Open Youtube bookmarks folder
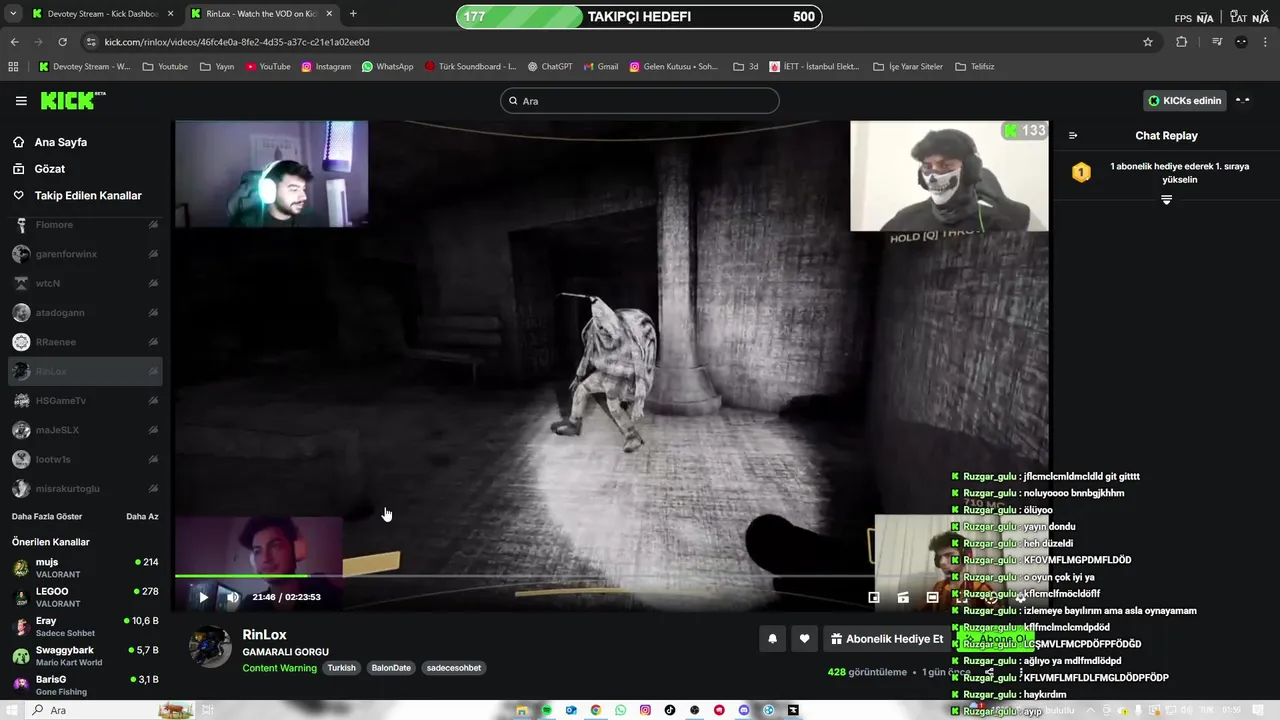Image resolution: width=1280 pixels, height=720 pixels. [165, 67]
